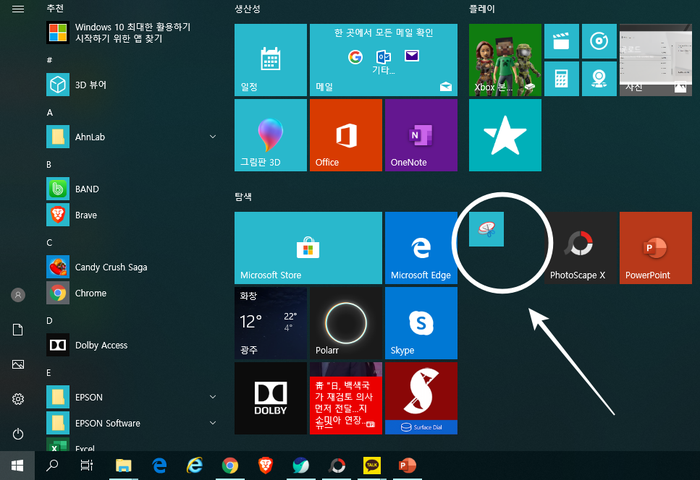Screen dimensions: 700x480
Task: Click the Windows Start button
Action: (x=17, y=466)
